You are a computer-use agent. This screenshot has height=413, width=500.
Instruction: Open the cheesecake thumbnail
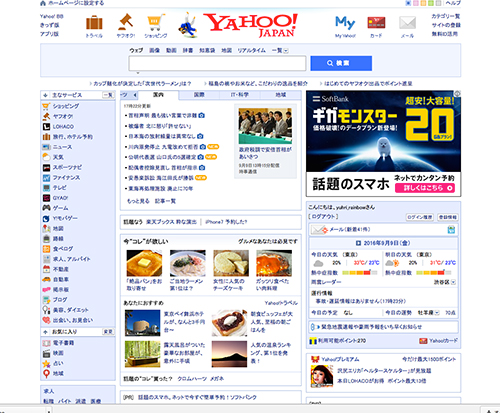tap(231, 263)
